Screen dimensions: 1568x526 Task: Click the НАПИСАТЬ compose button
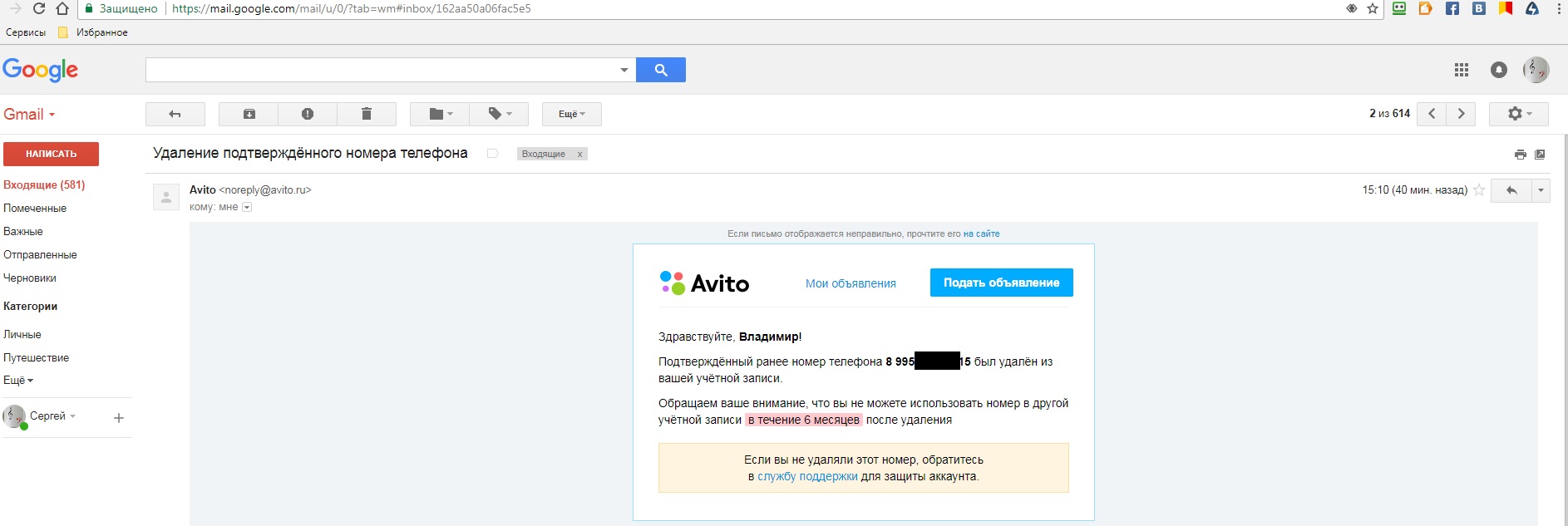click(51, 154)
